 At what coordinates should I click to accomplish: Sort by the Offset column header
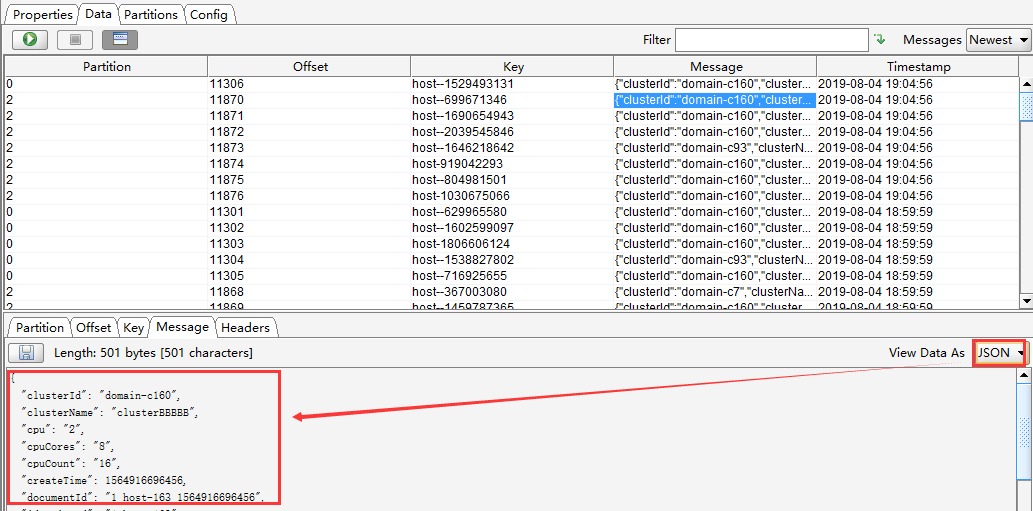click(x=310, y=67)
